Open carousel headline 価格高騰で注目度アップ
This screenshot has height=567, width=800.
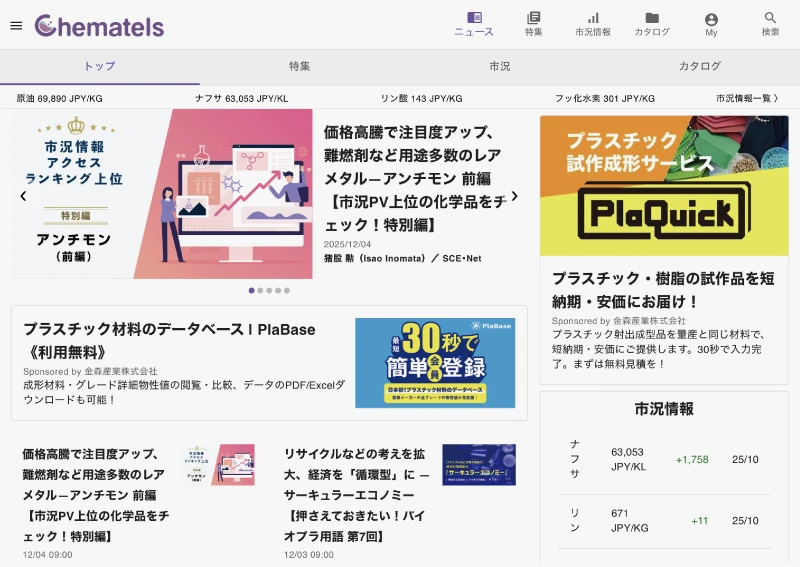click(x=413, y=178)
